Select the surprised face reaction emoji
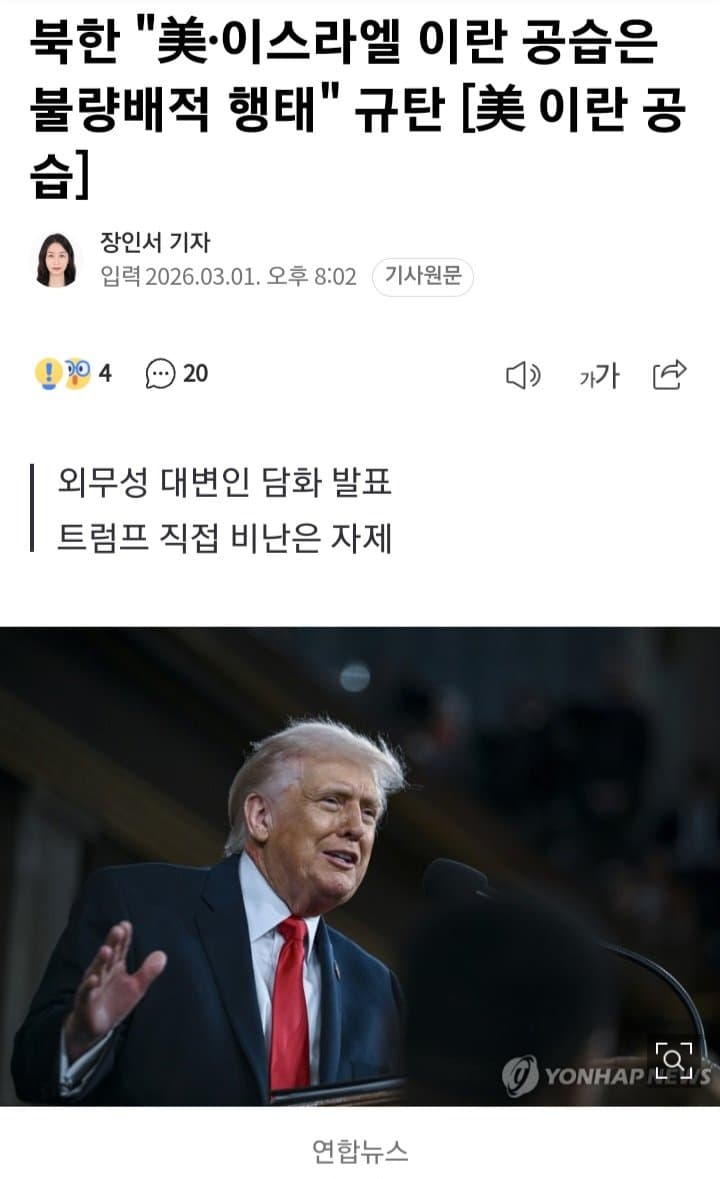This screenshot has height=1179, width=720. (x=77, y=374)
